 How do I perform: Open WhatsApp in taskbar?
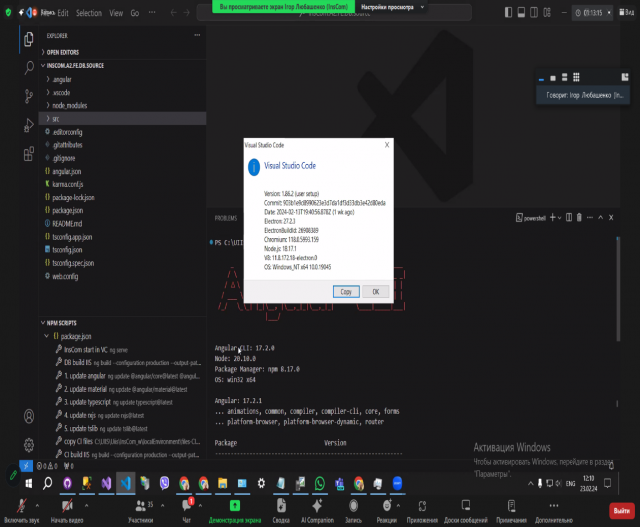[320, 483]
